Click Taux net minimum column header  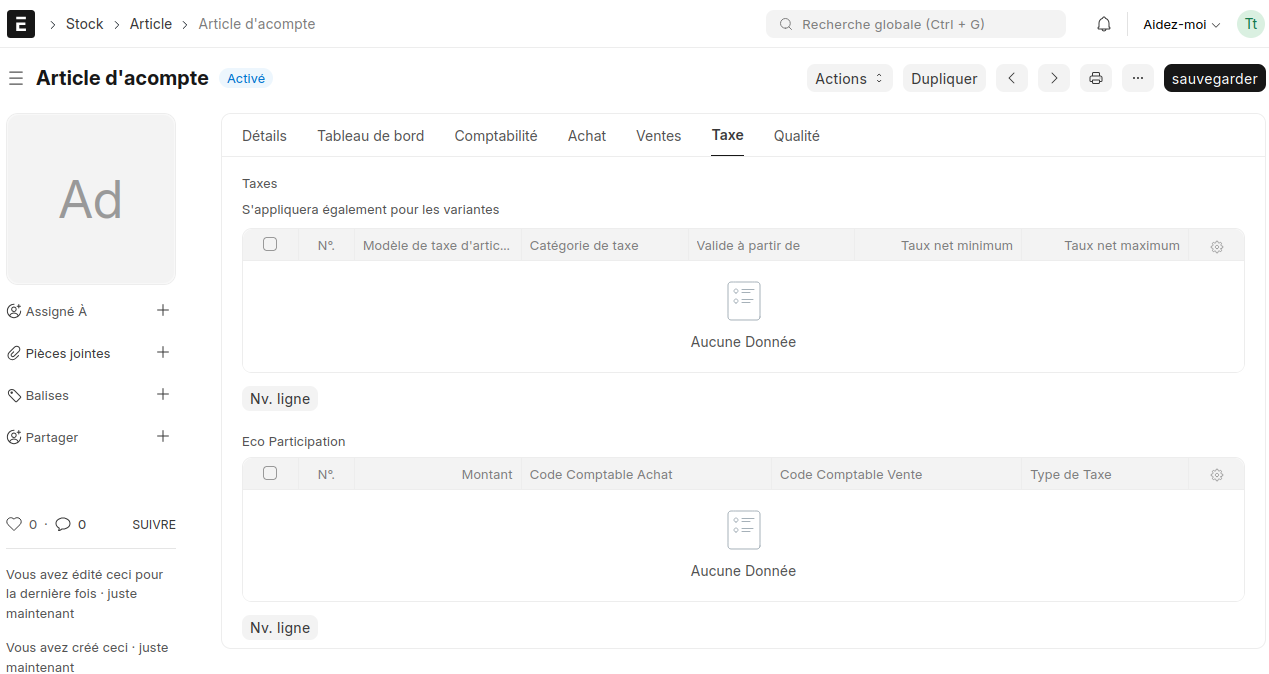point(938,246)
